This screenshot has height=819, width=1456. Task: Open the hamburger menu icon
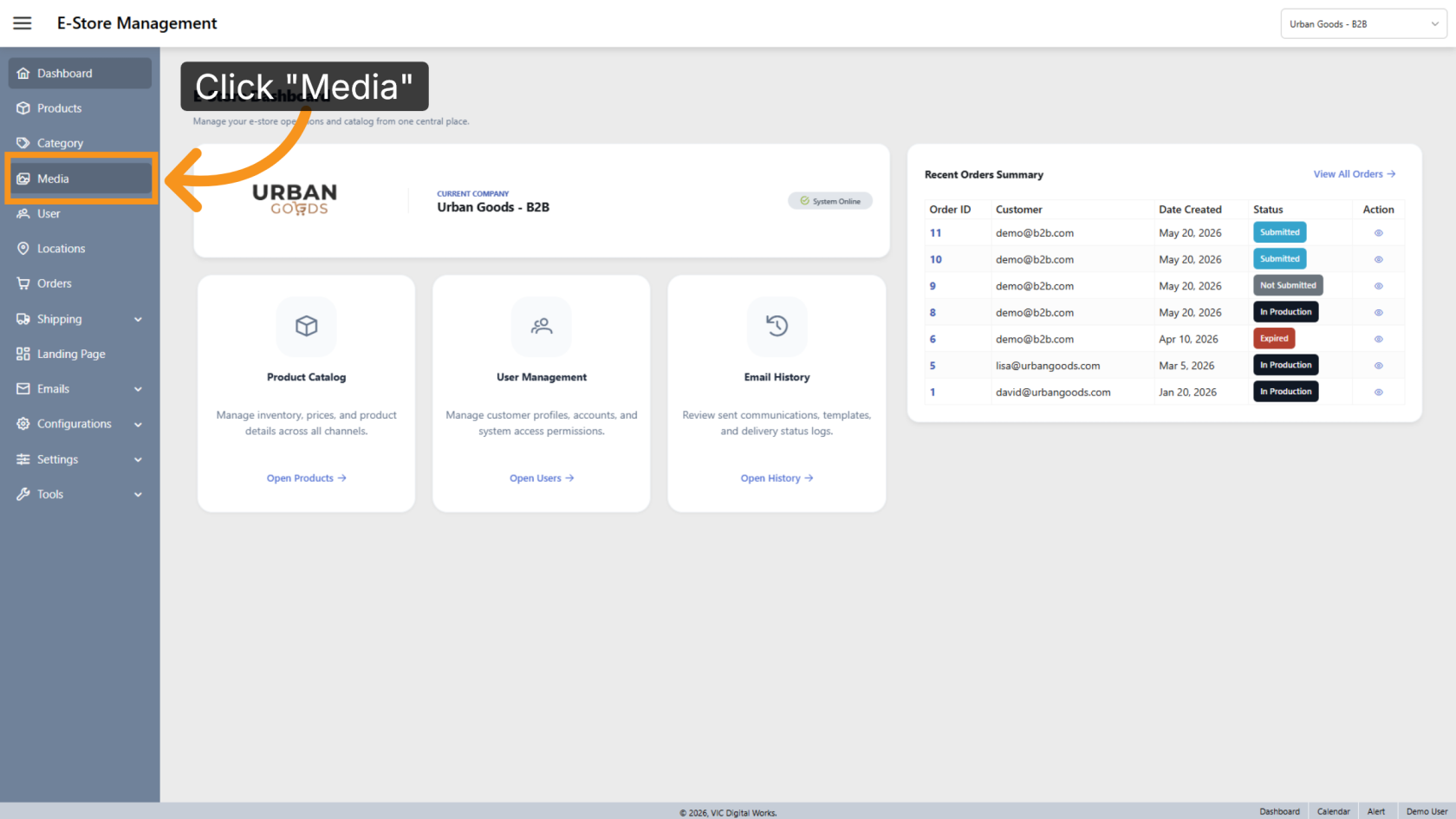pyautogui.click(x=23, y=23)
